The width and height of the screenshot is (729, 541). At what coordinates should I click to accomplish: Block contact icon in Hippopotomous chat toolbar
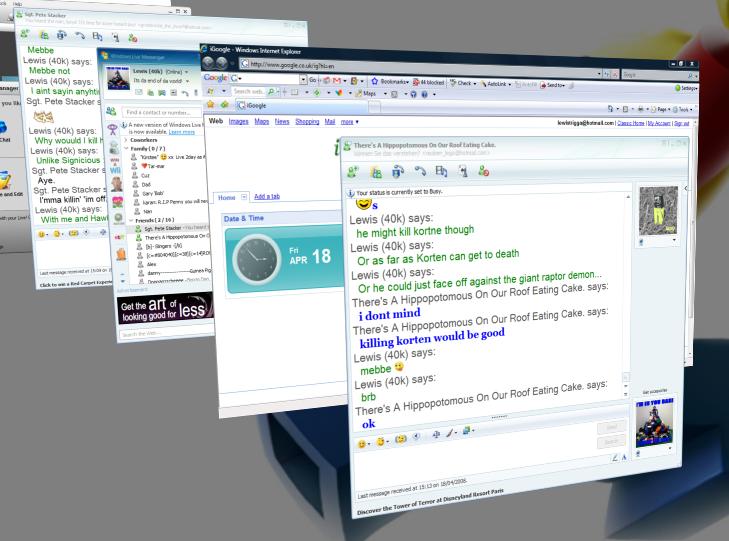click(x=484, y=171)
